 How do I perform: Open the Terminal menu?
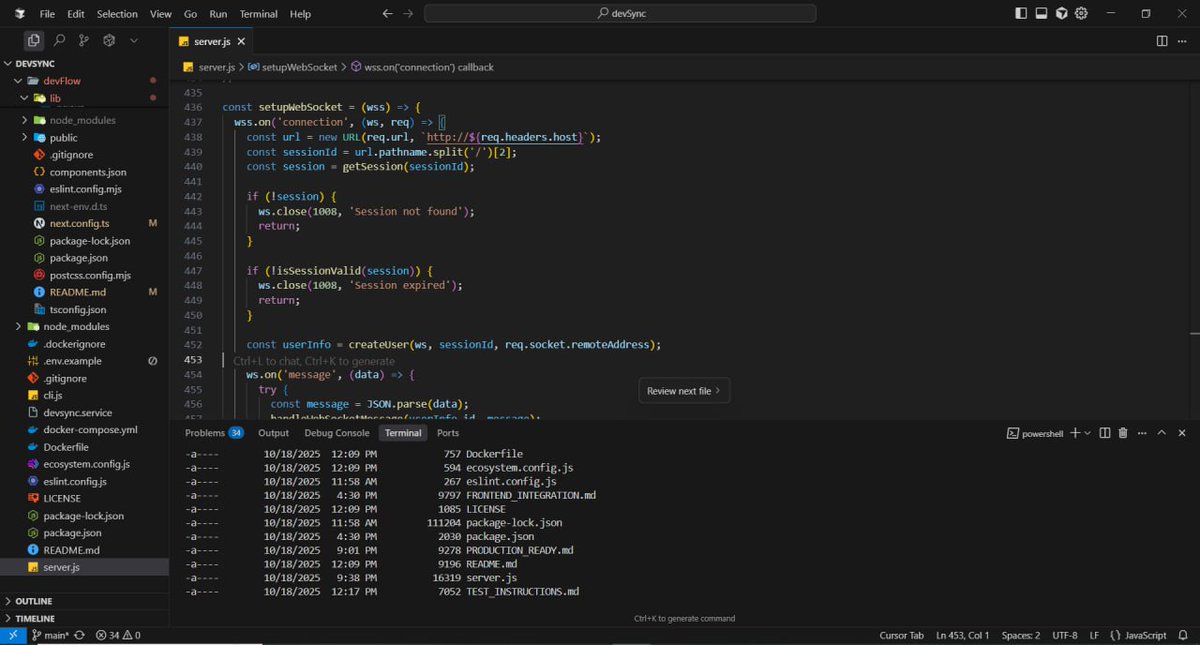click(x=258, y=14)
